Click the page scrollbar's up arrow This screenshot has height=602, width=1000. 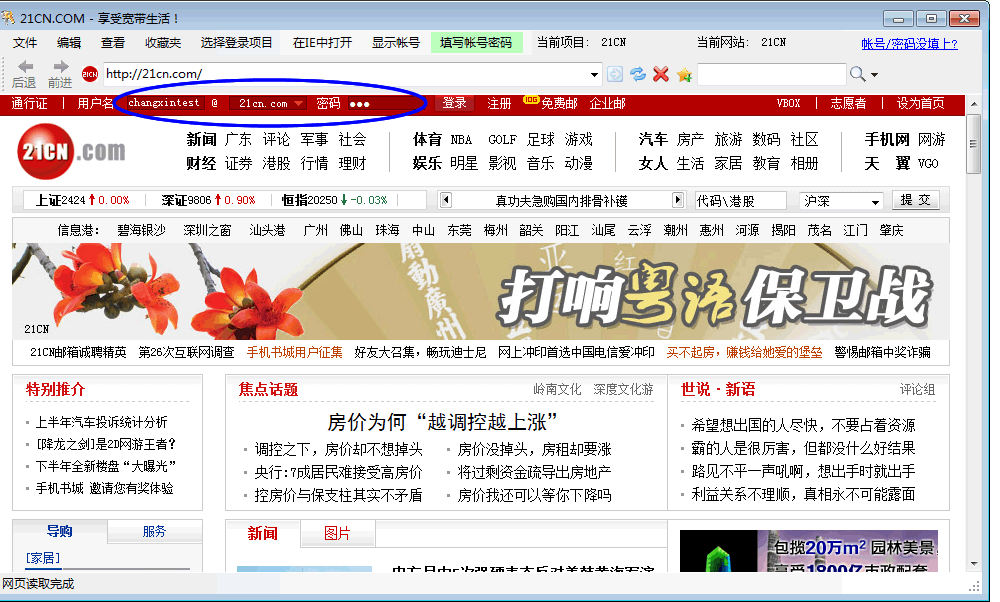[973, 103]
